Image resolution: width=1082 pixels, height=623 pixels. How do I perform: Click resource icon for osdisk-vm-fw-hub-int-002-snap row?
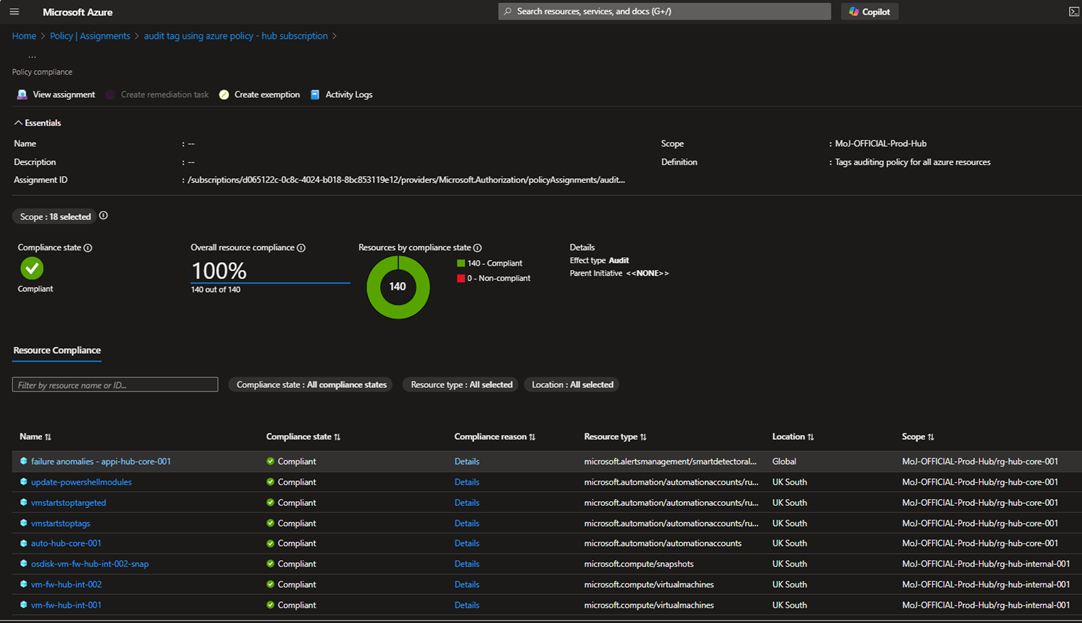coord(23,564)
